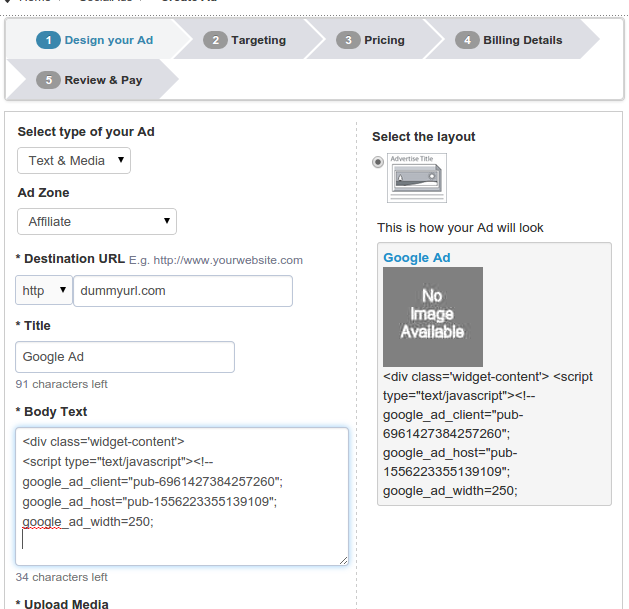
Task: Click the ad layout thumbnail icon
Action: point(417,177)
